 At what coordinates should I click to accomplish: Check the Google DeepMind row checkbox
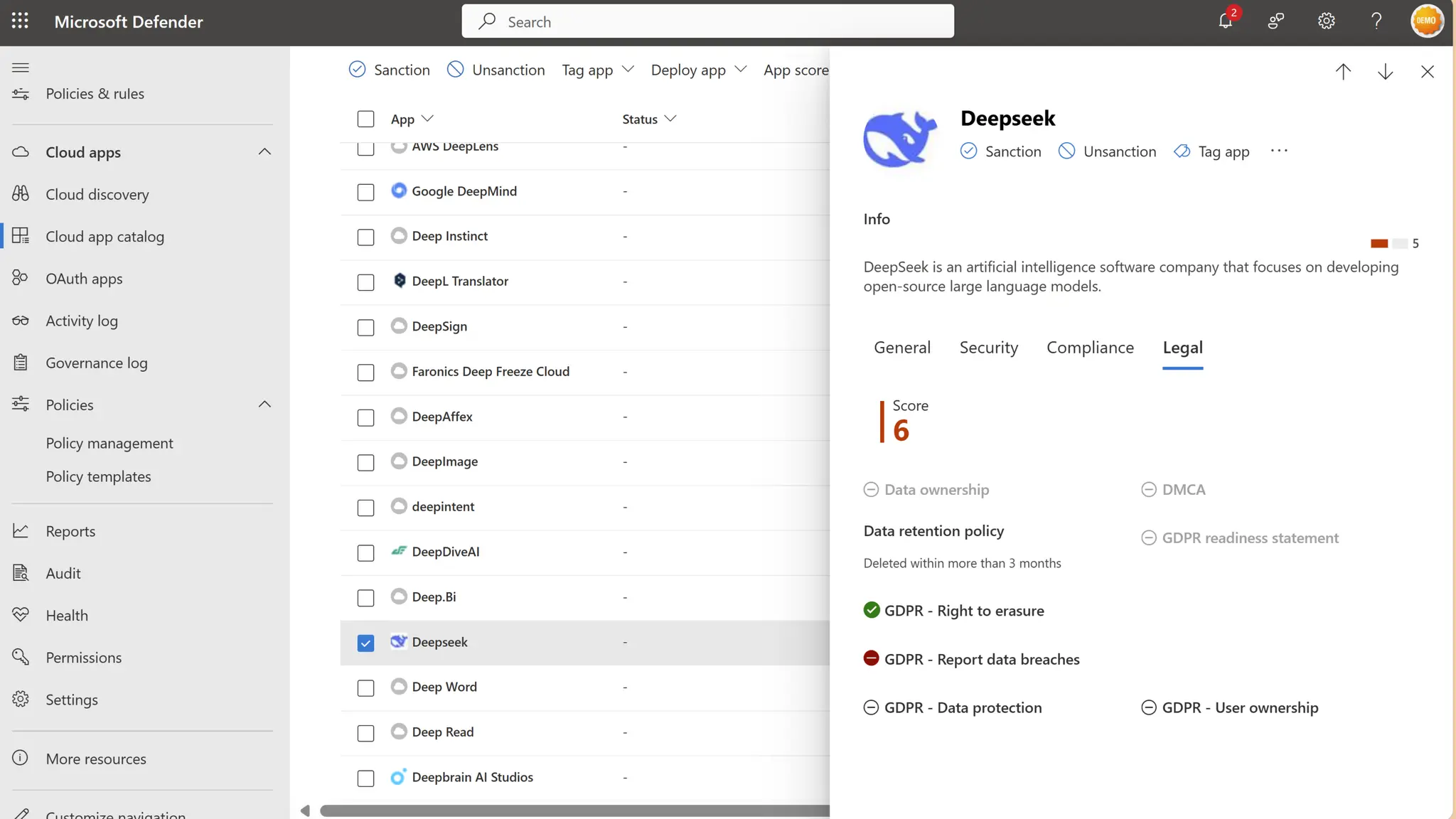pyautogui.click(x=365, y=192)
